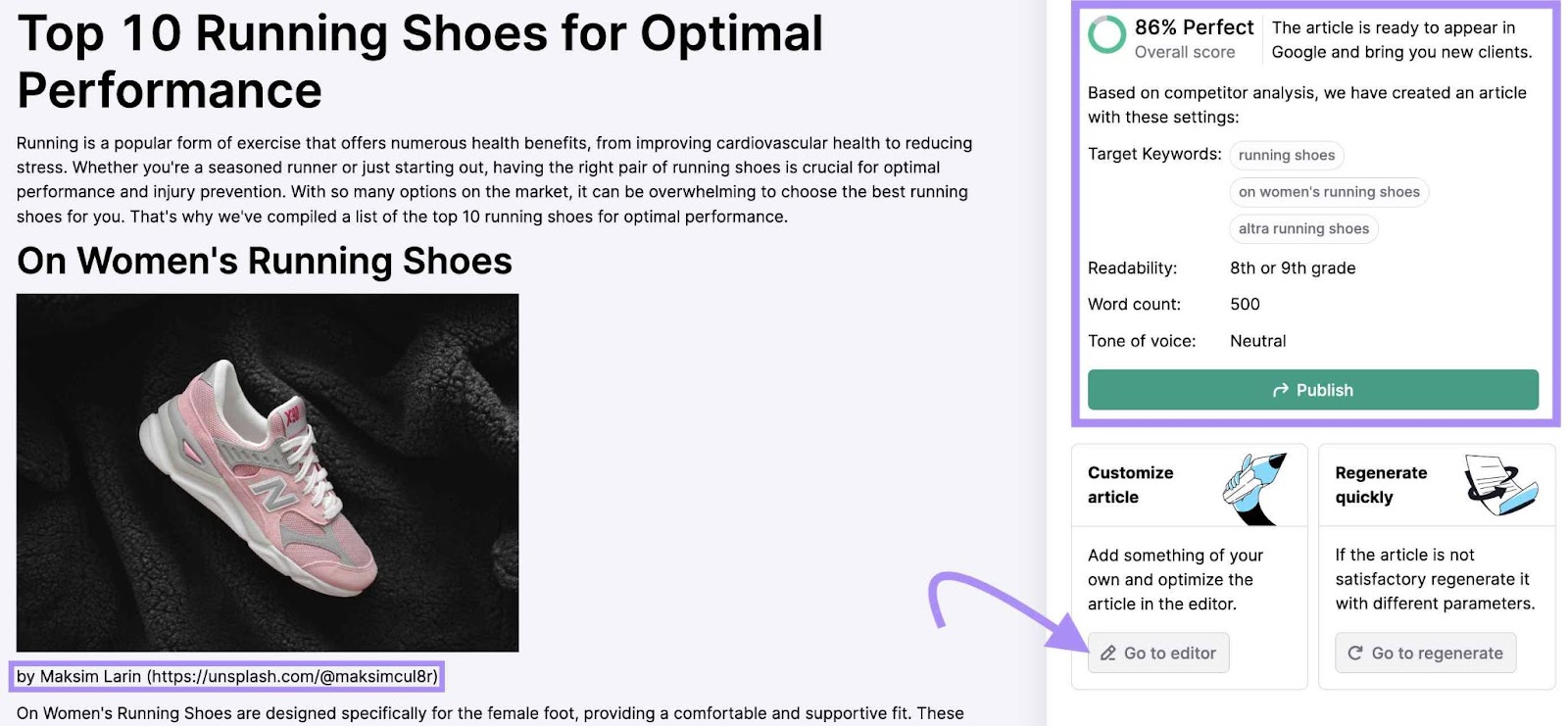This screenshot has height=726, width=1568.
Task: Open the Word count setting '500'
Action: (1244, 304)
